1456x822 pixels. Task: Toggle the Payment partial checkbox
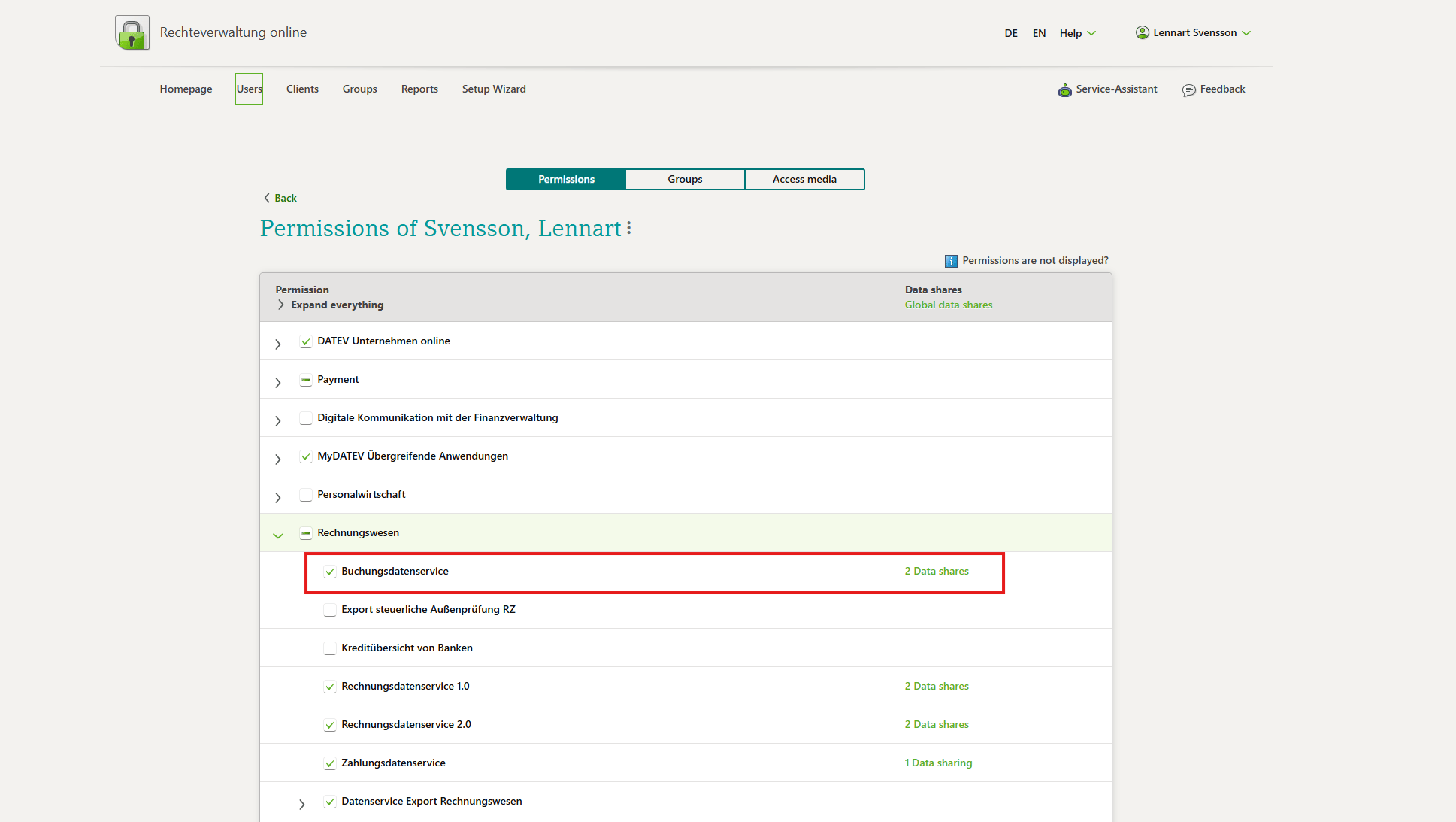(x=306, y=380)
